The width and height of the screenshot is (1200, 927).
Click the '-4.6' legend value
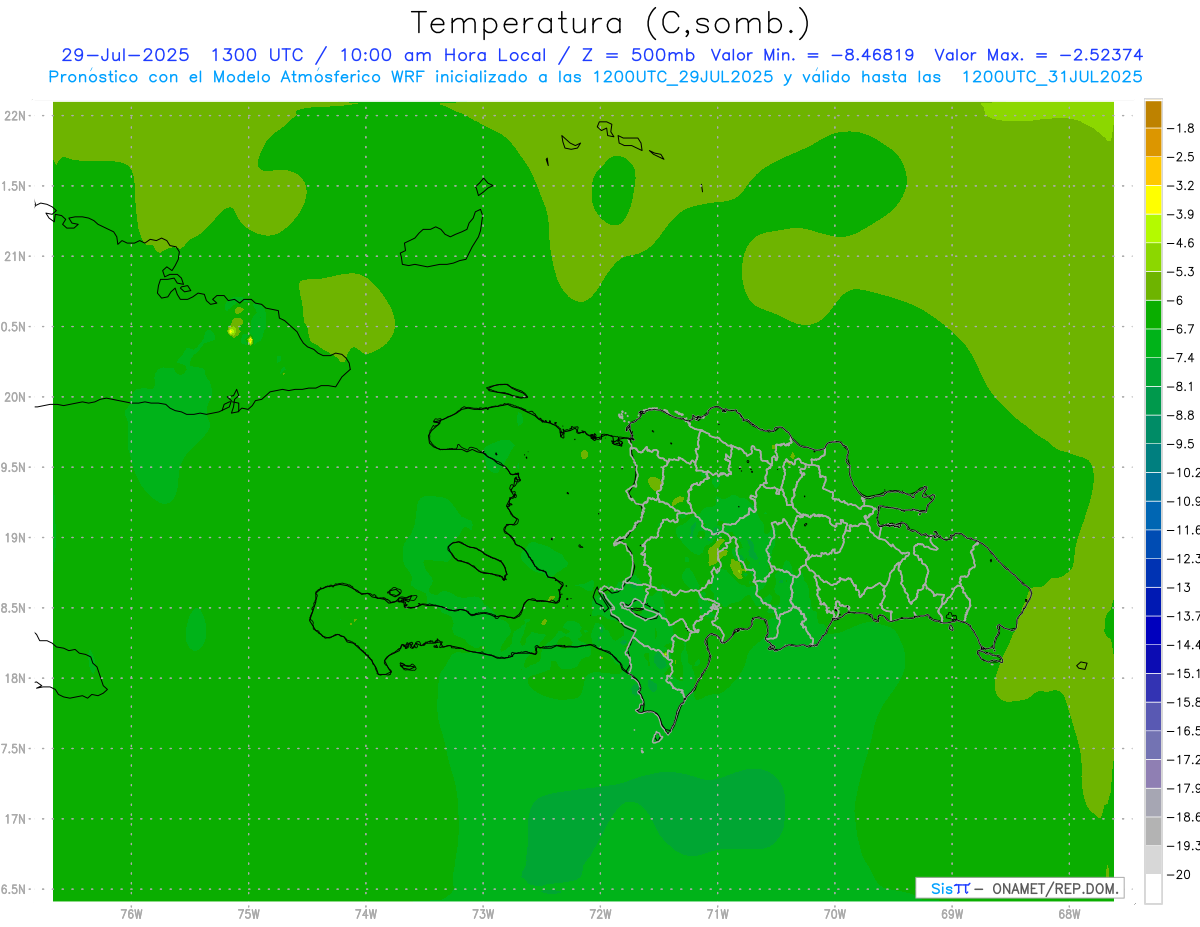(x=1181, y=243)
